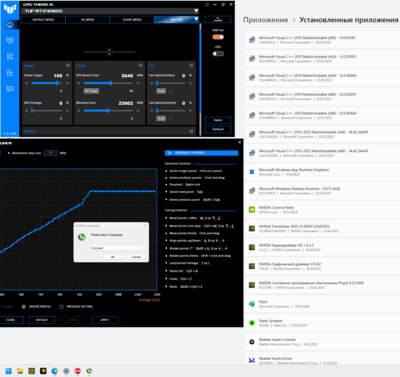This screenshot has width=400, height=377.
Task: Toggle the orange 0dB Fan switch
Action: (x=218, y=37)
